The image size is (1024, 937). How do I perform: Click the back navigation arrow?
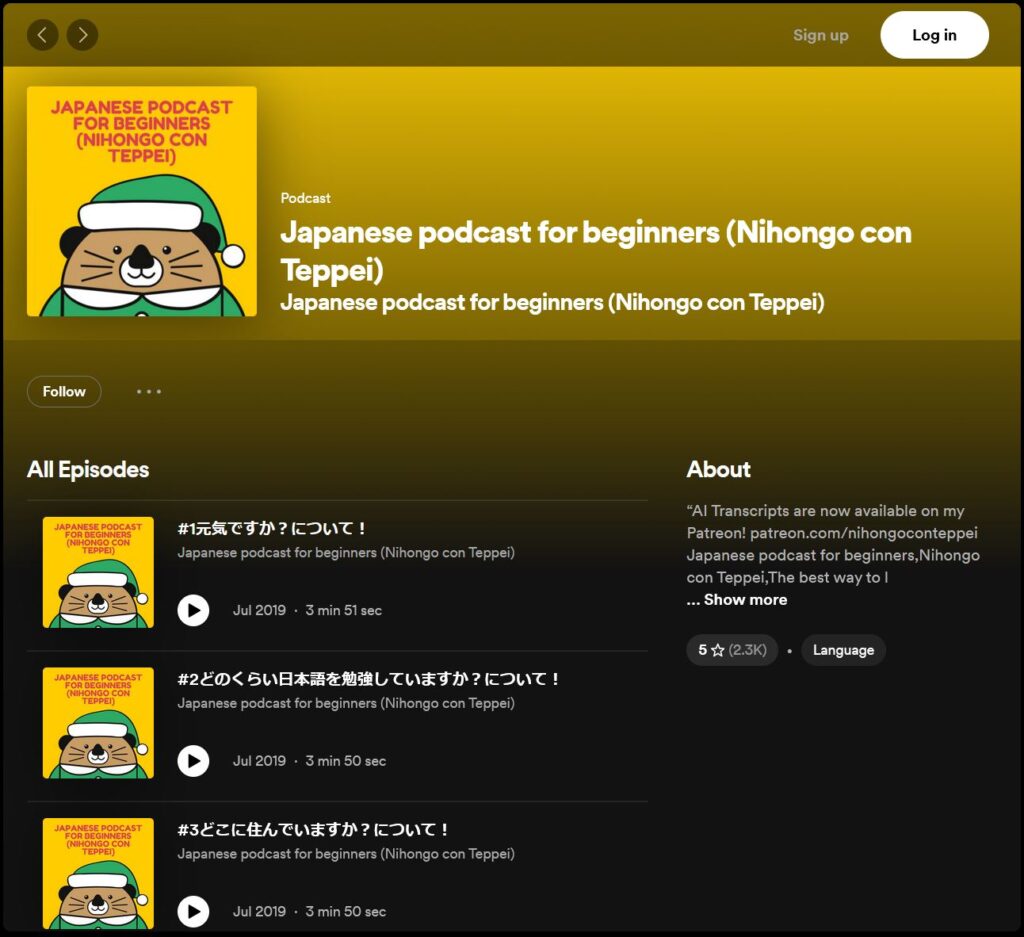click(42, 34)
